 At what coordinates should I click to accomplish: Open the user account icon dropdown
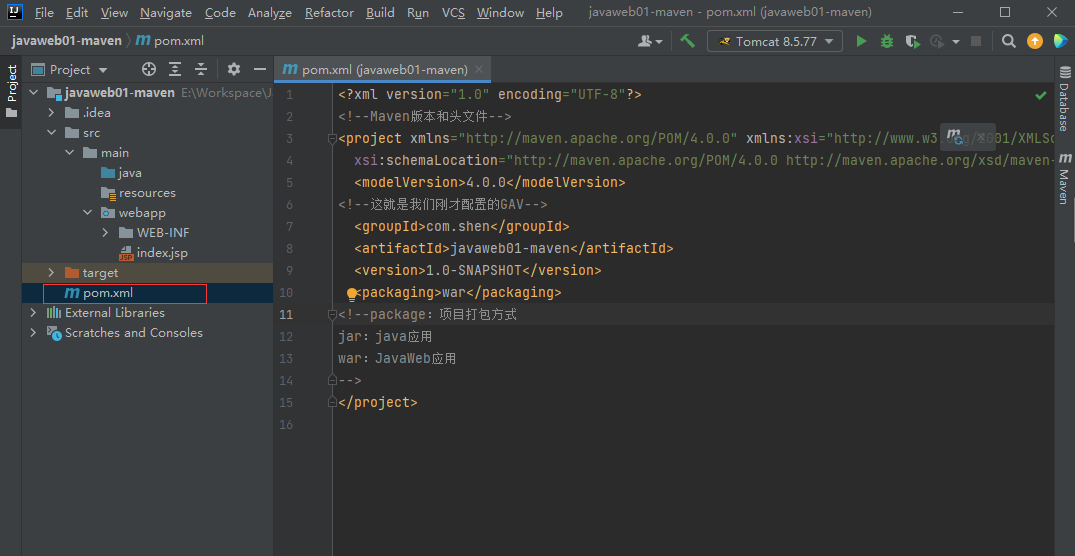point(649,41)
